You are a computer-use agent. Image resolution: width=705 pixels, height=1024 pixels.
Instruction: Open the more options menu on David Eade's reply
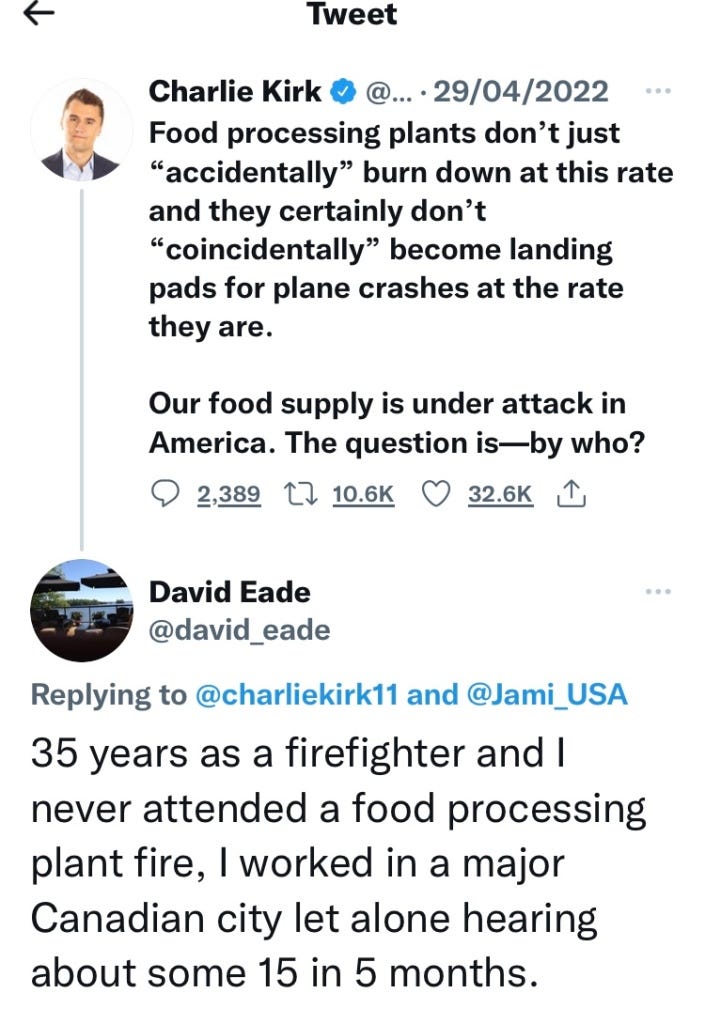pyautogui.click(x=660, y=591)
